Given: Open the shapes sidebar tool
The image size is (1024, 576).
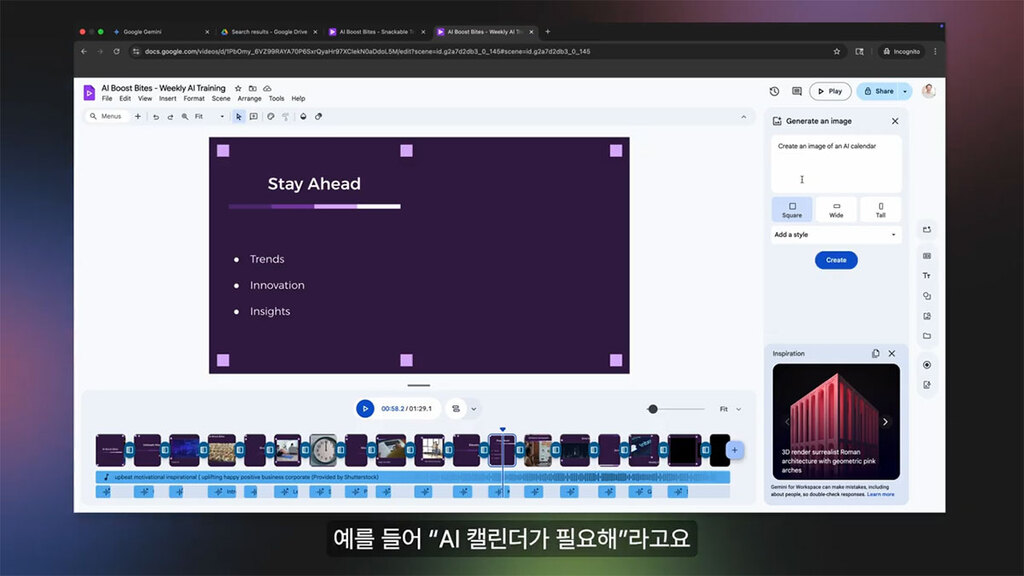Looking at the screenshot, I should 927,296.
